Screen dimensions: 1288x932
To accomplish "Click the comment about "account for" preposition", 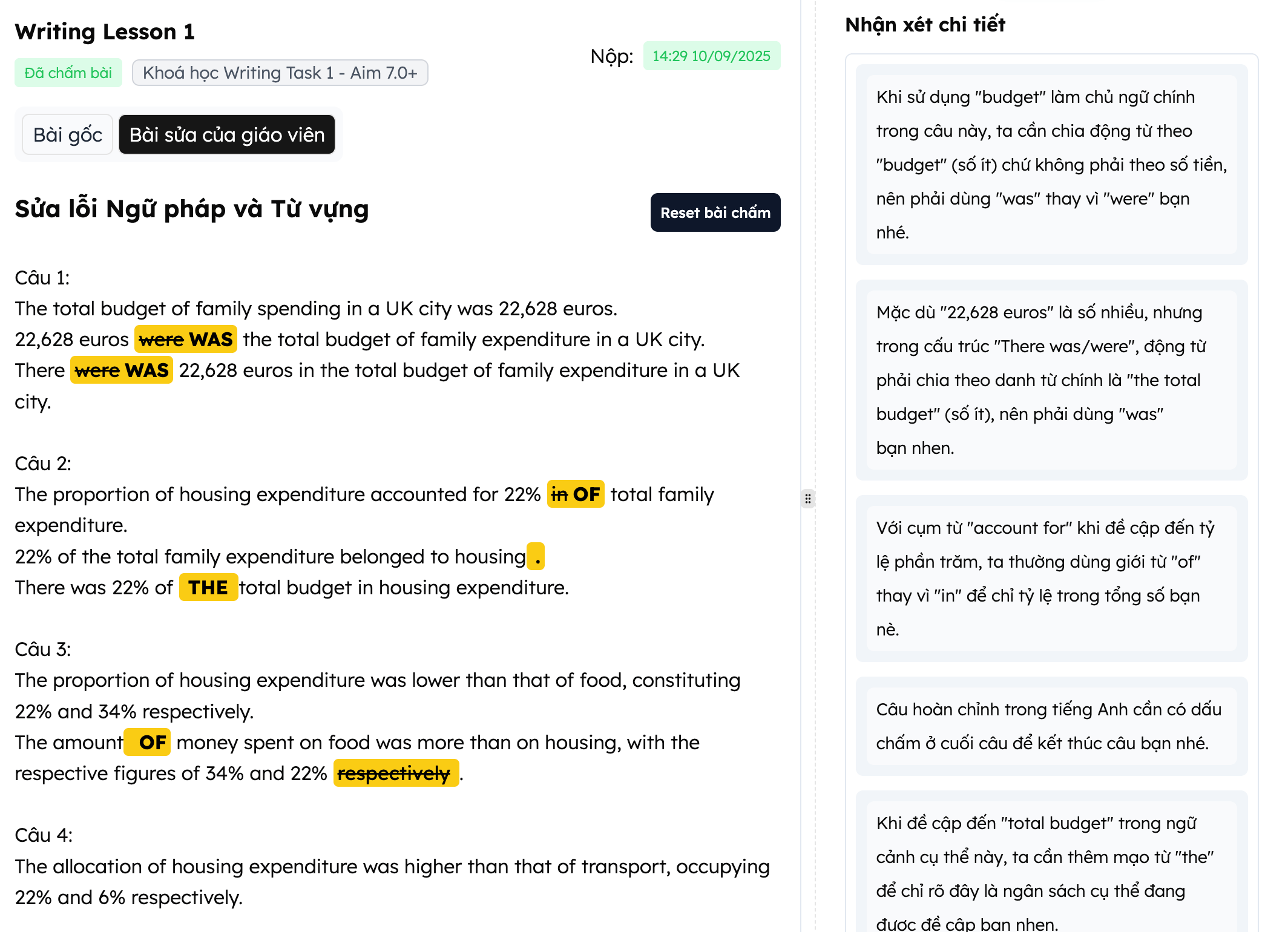I will pyautogui.click(x=1051, y=579).
